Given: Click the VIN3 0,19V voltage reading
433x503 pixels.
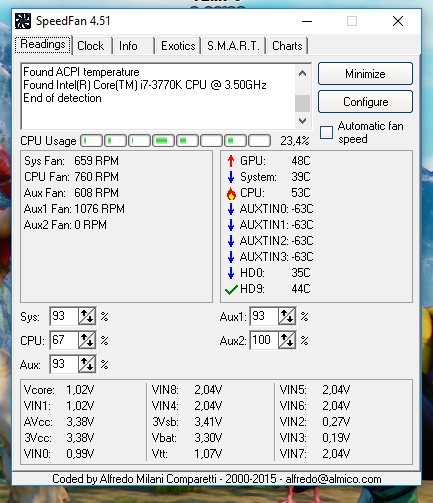Looking at the screenshot, I should (x=315, y=438).
